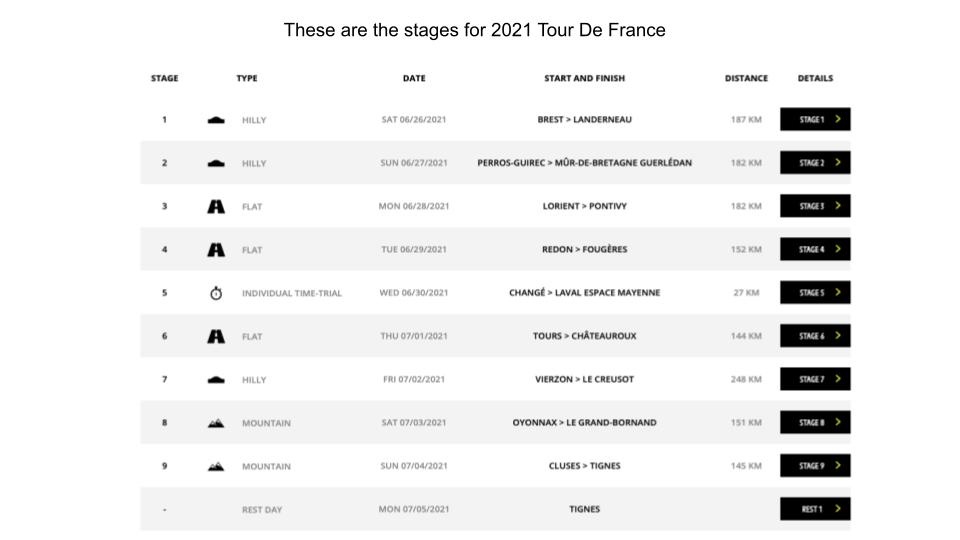Click the DATE column header
Image resolution: width=960 pixels, height=540 pixels.
pos(414,78)
